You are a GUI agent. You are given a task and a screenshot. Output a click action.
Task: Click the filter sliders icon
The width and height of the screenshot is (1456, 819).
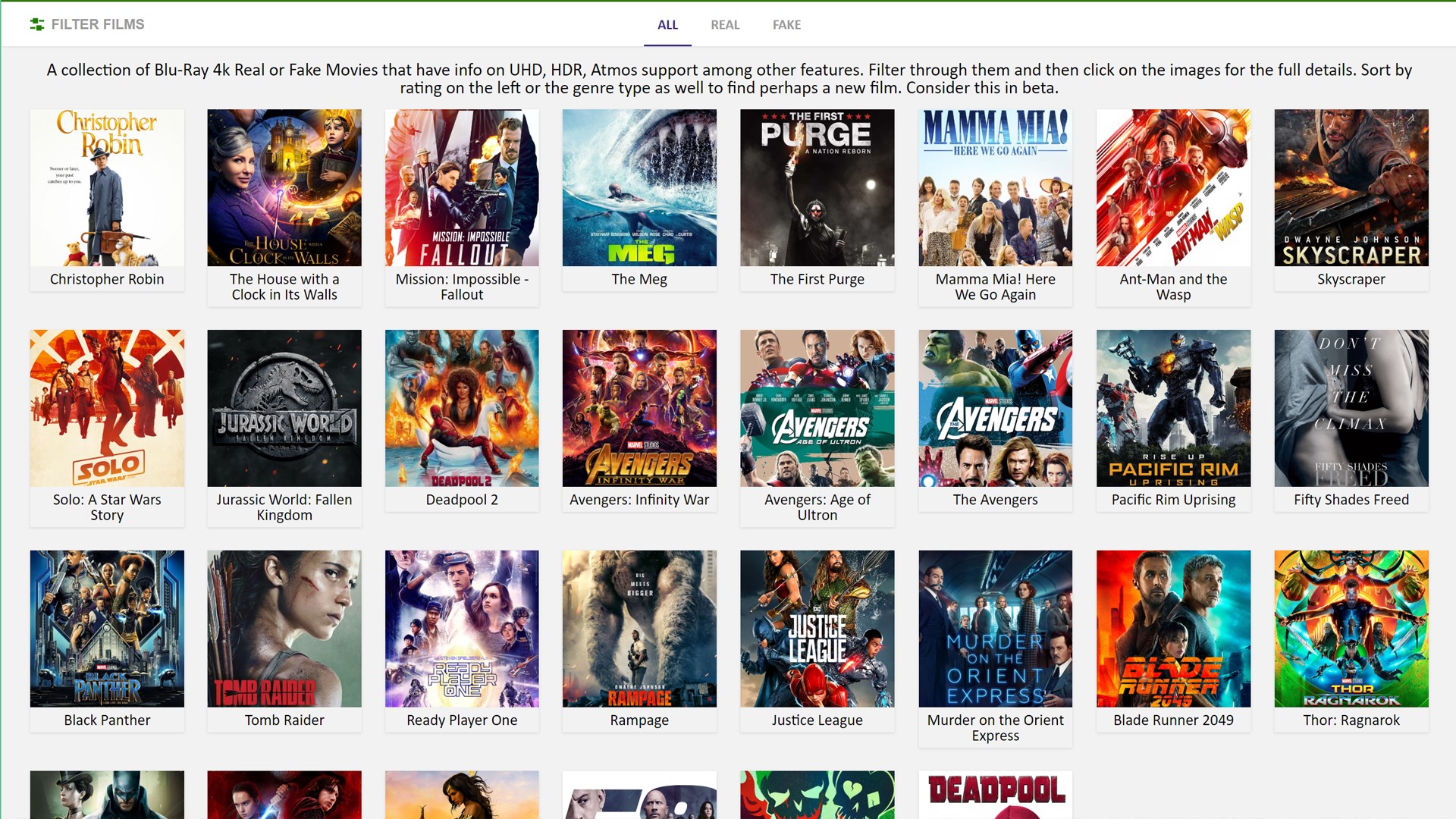pos(36,24)
